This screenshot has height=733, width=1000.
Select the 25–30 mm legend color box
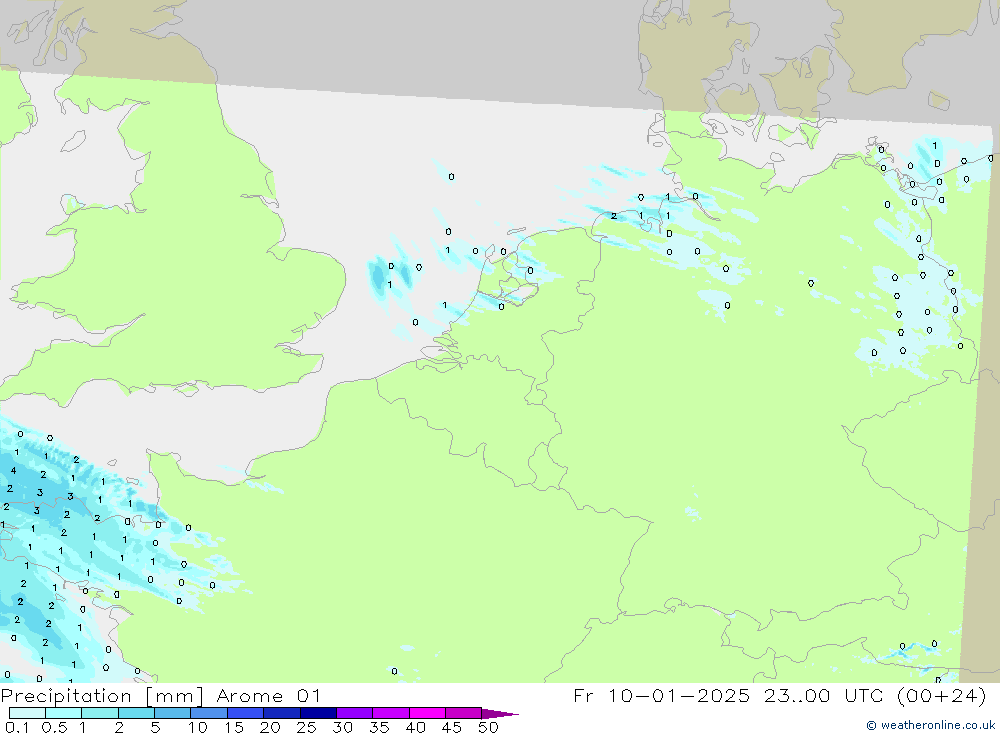click(318, 713)
